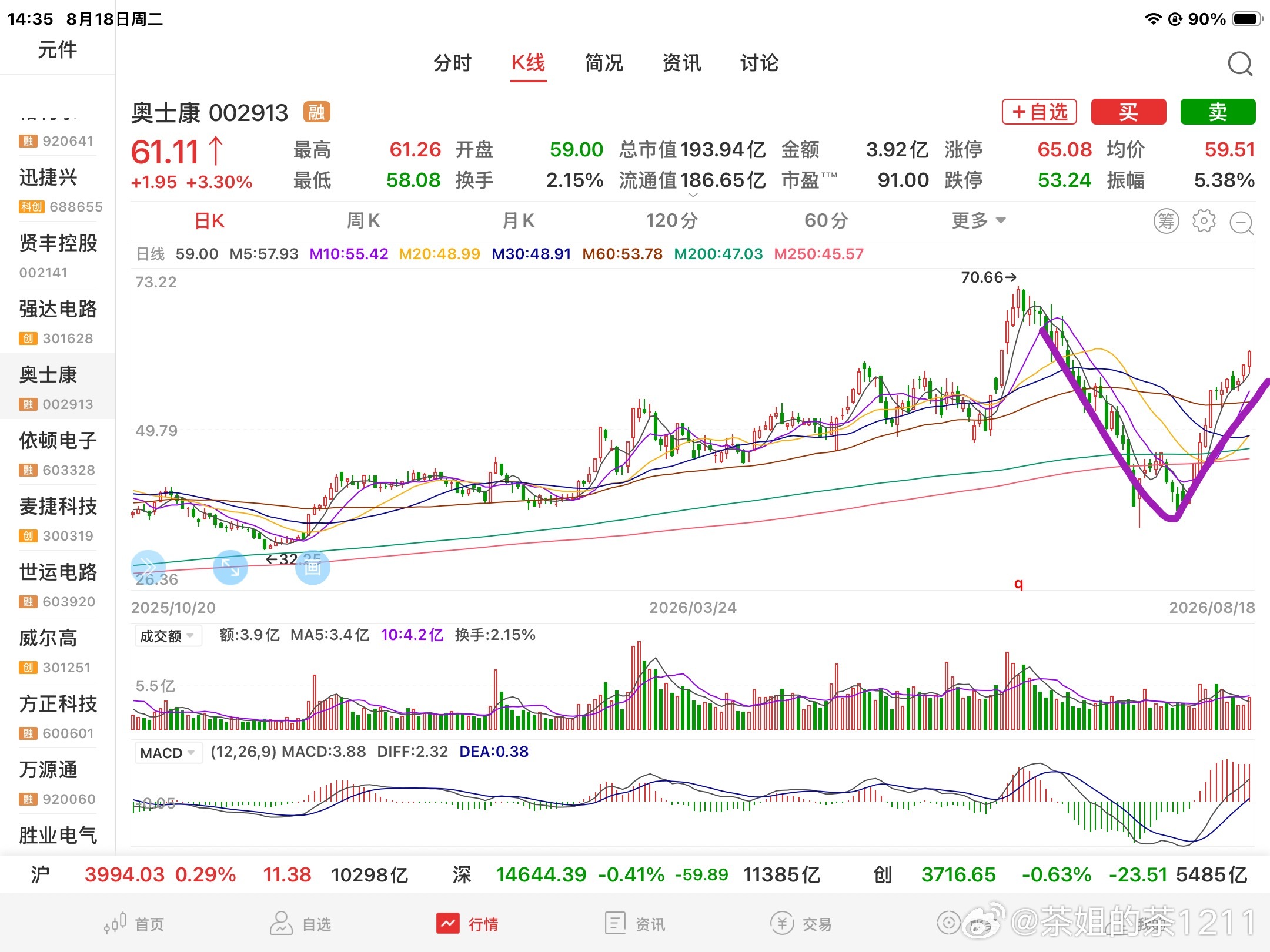
Task: Tap the blue 画 drawing tool circle
Action: click(312, 568)
